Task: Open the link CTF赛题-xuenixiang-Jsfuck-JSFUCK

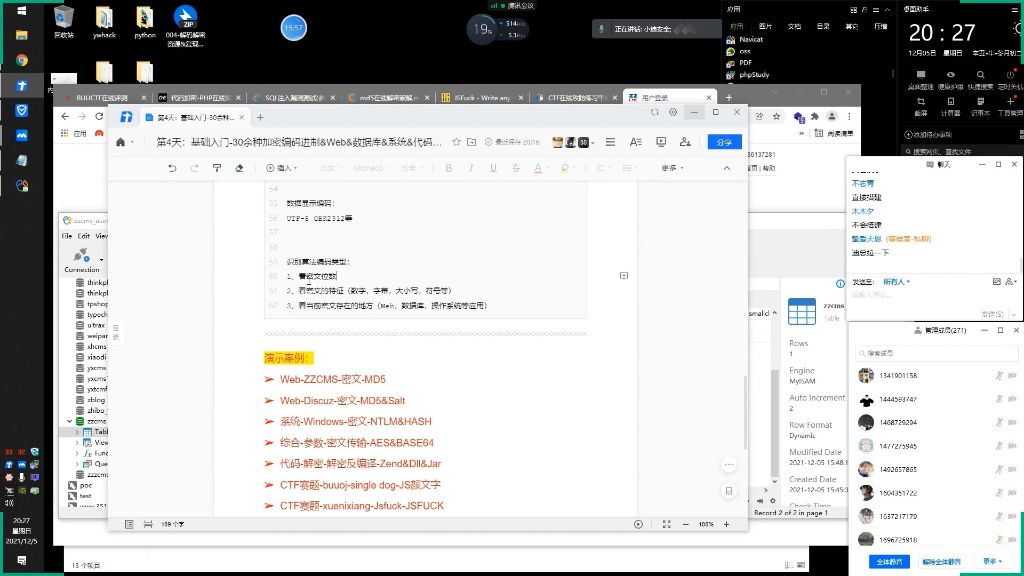Action: pos(362,505)
